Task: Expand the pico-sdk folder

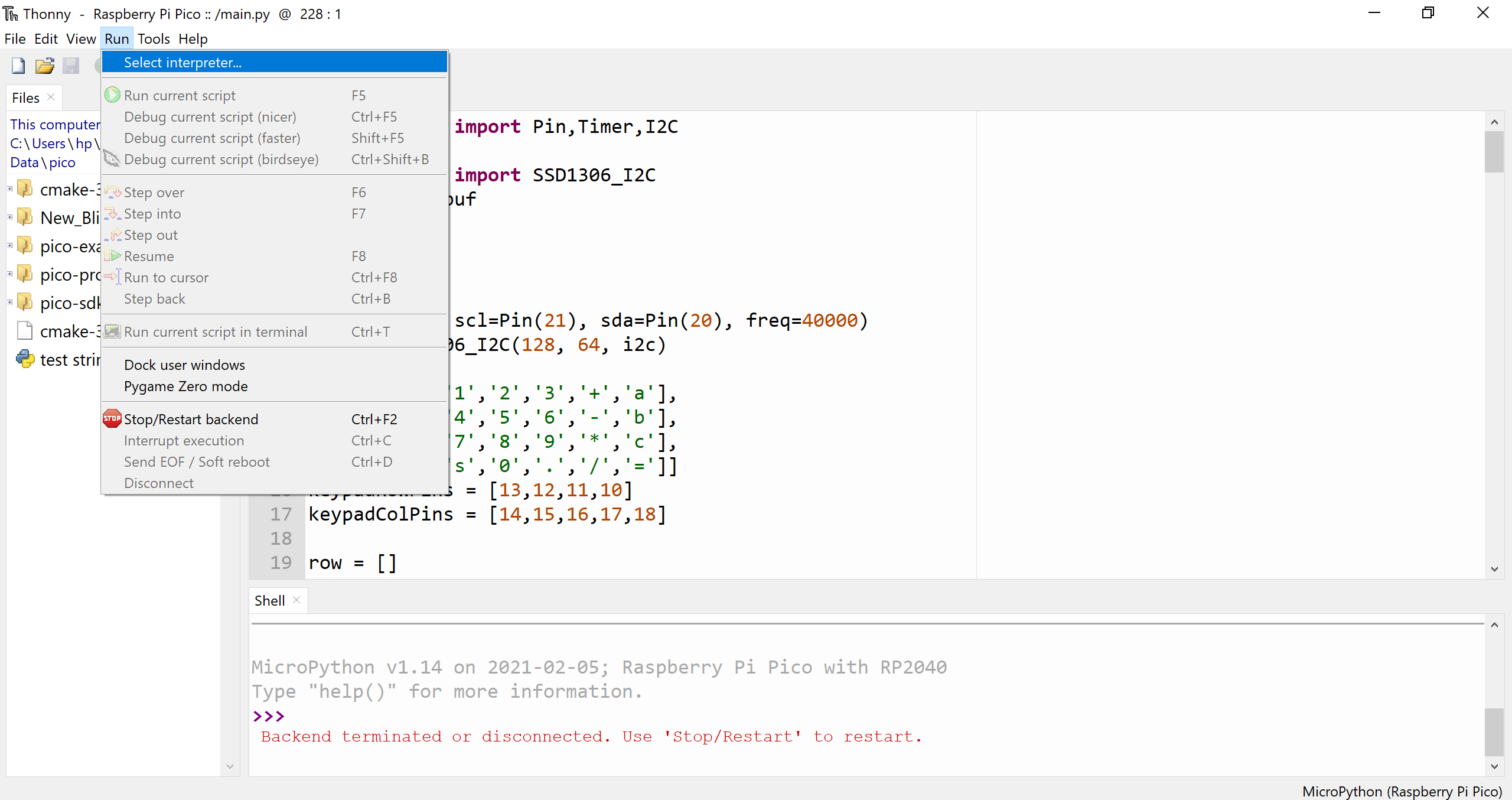Action: 9,301
